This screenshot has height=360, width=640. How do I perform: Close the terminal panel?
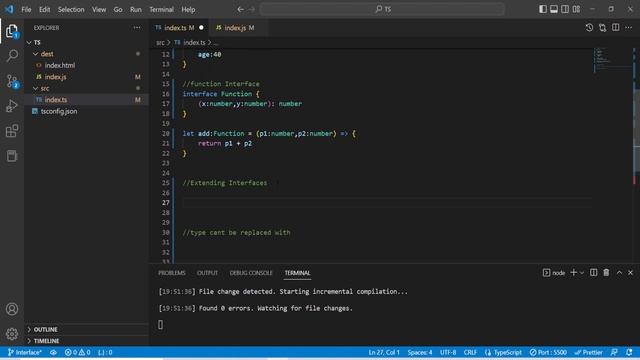pyautogui.click(x=630, y=273)
